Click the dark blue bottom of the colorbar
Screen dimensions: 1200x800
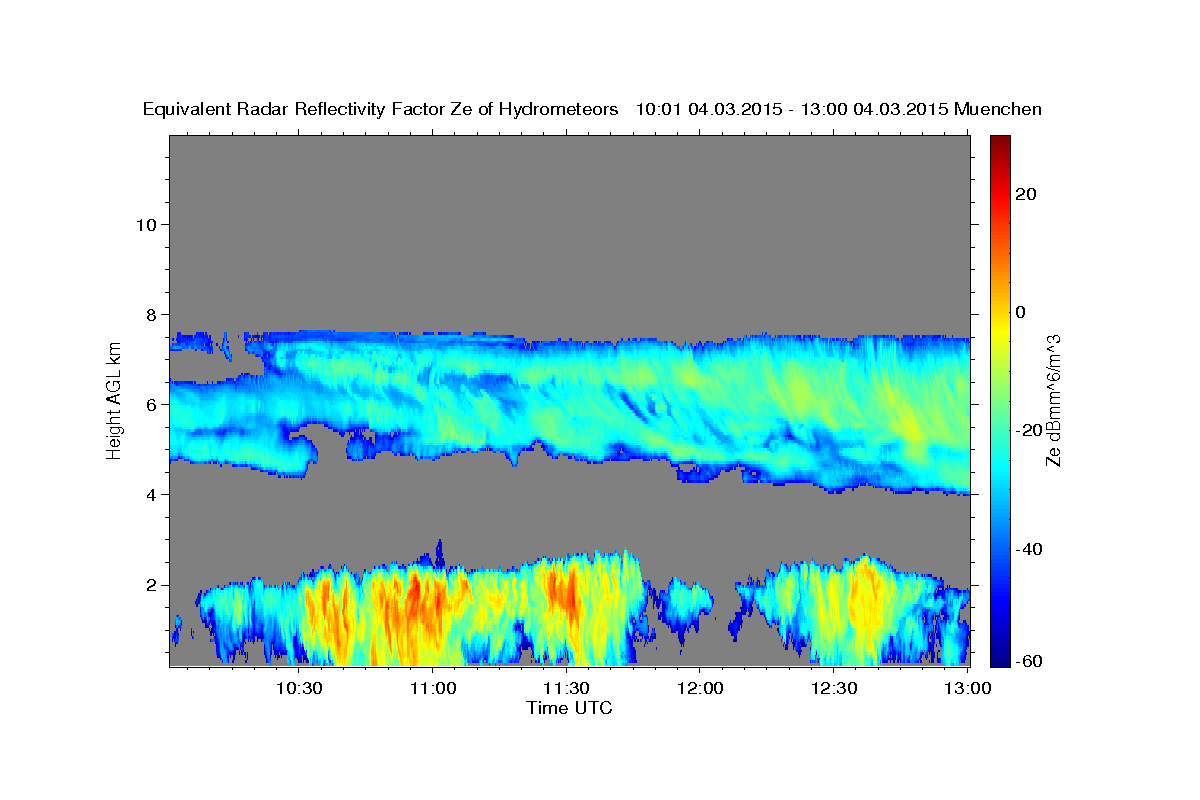click(998, 655)
